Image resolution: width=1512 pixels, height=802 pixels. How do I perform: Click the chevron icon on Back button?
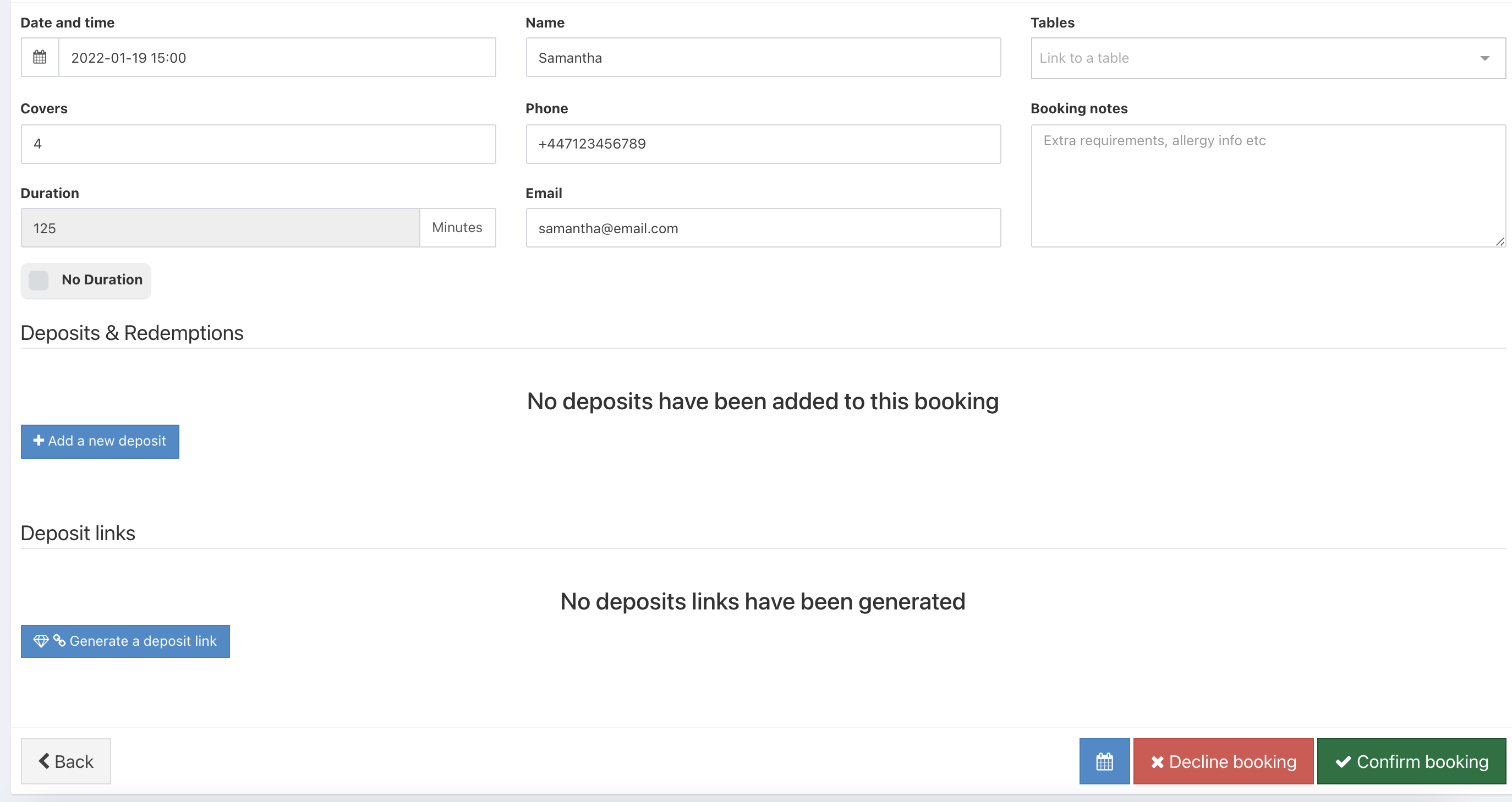click(44, 761)
